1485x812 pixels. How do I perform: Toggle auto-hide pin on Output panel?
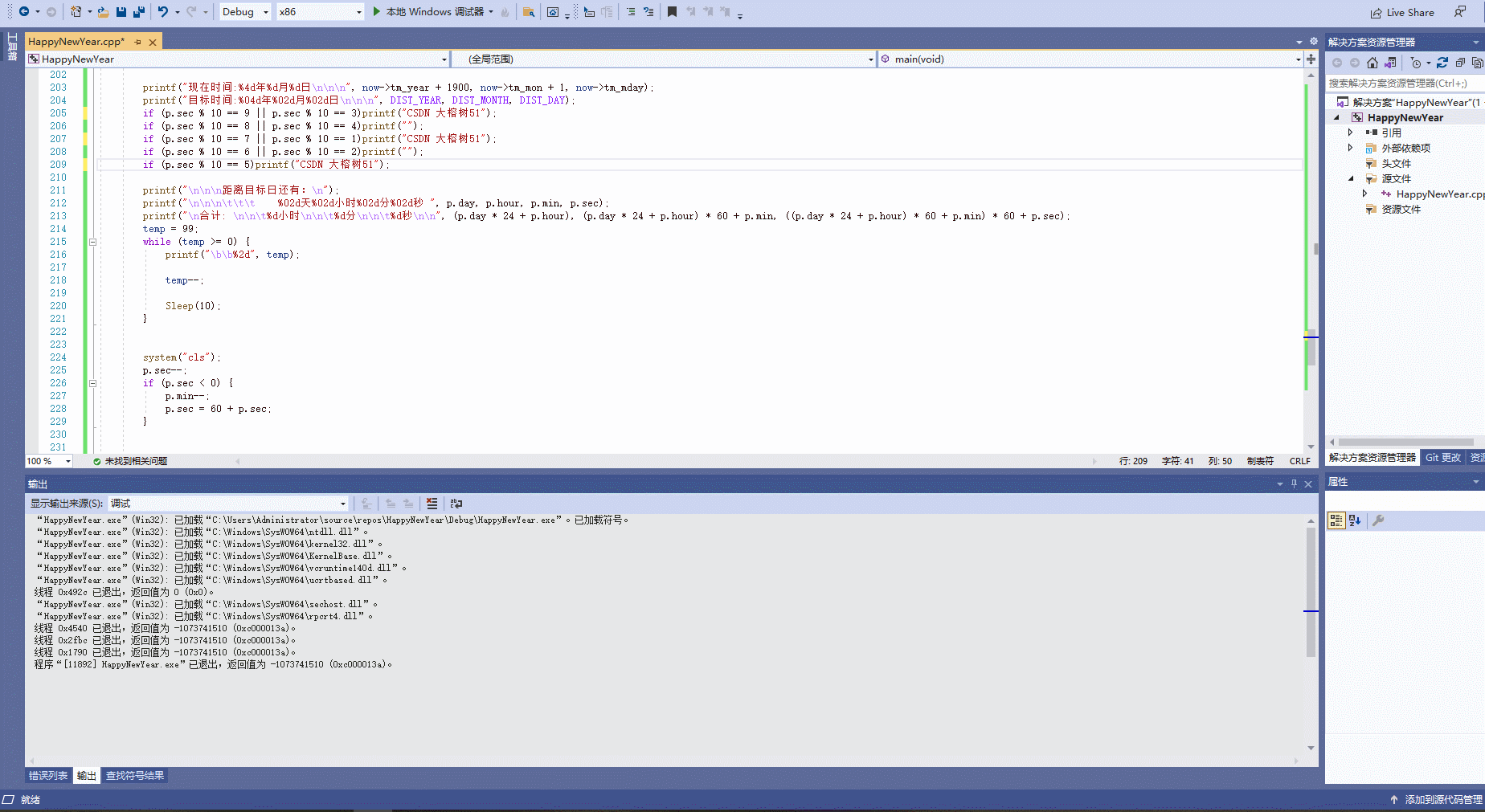[1294, 484]
